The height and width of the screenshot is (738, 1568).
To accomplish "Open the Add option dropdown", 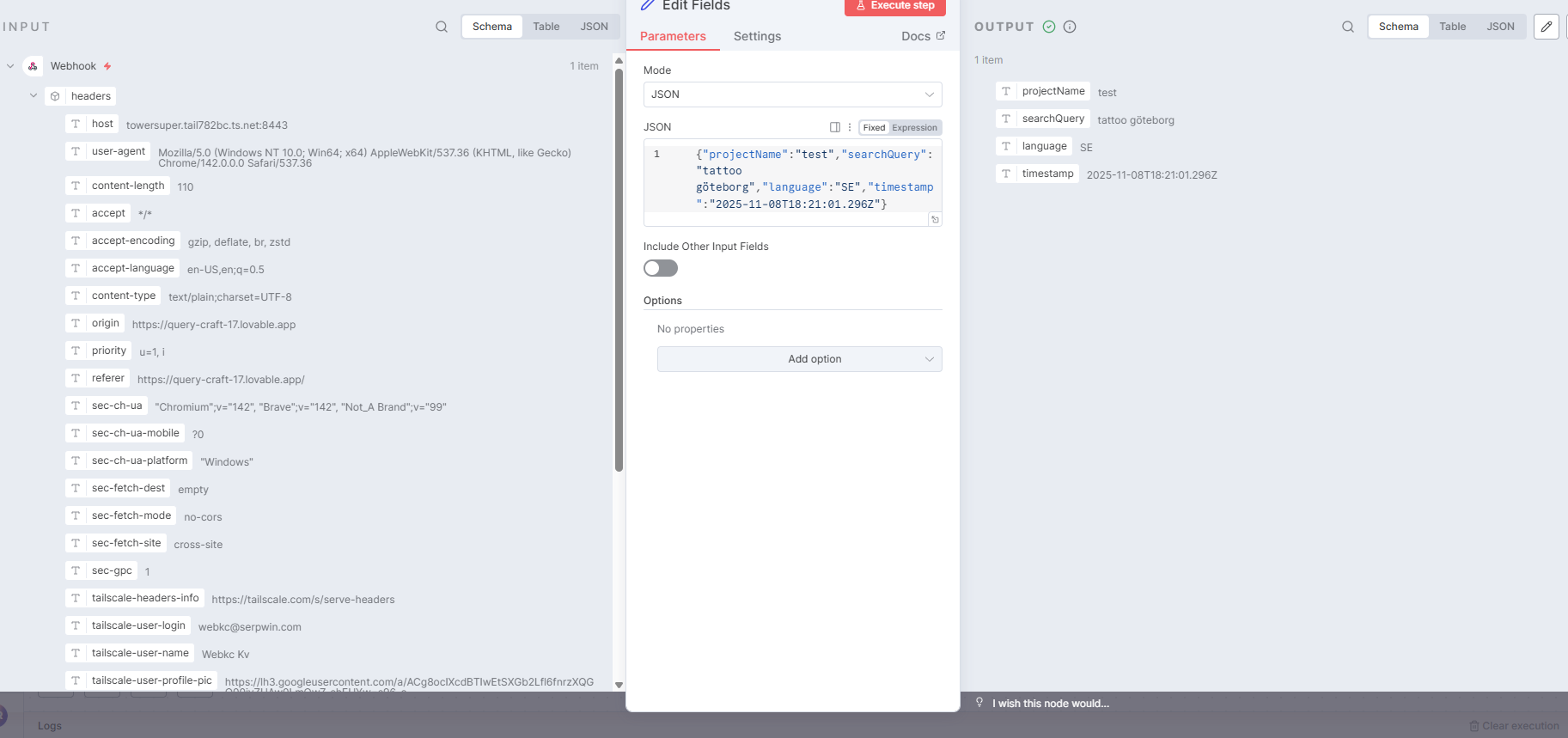I will [x=799, y=359].
